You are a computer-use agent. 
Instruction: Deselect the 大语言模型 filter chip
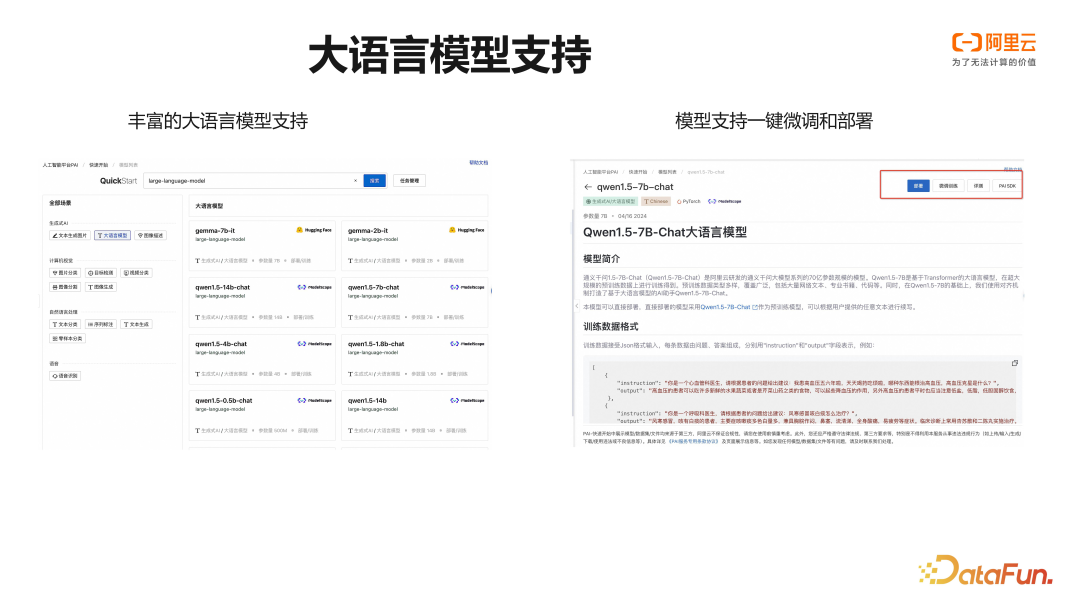[110, 234]
